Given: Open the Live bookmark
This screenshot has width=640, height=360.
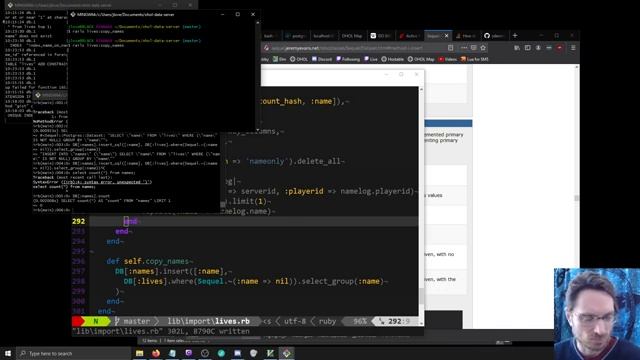Looking at the screenshot, I should click(x=371, y=59).
